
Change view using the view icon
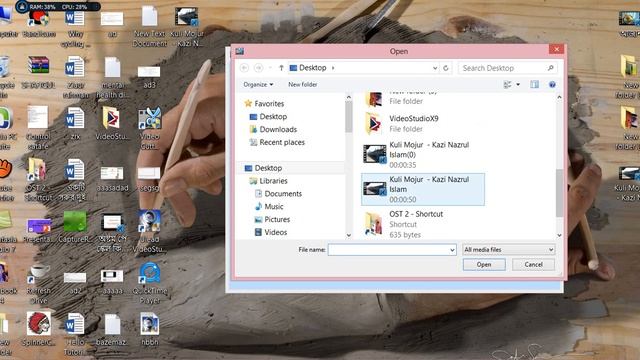(508, 84)
